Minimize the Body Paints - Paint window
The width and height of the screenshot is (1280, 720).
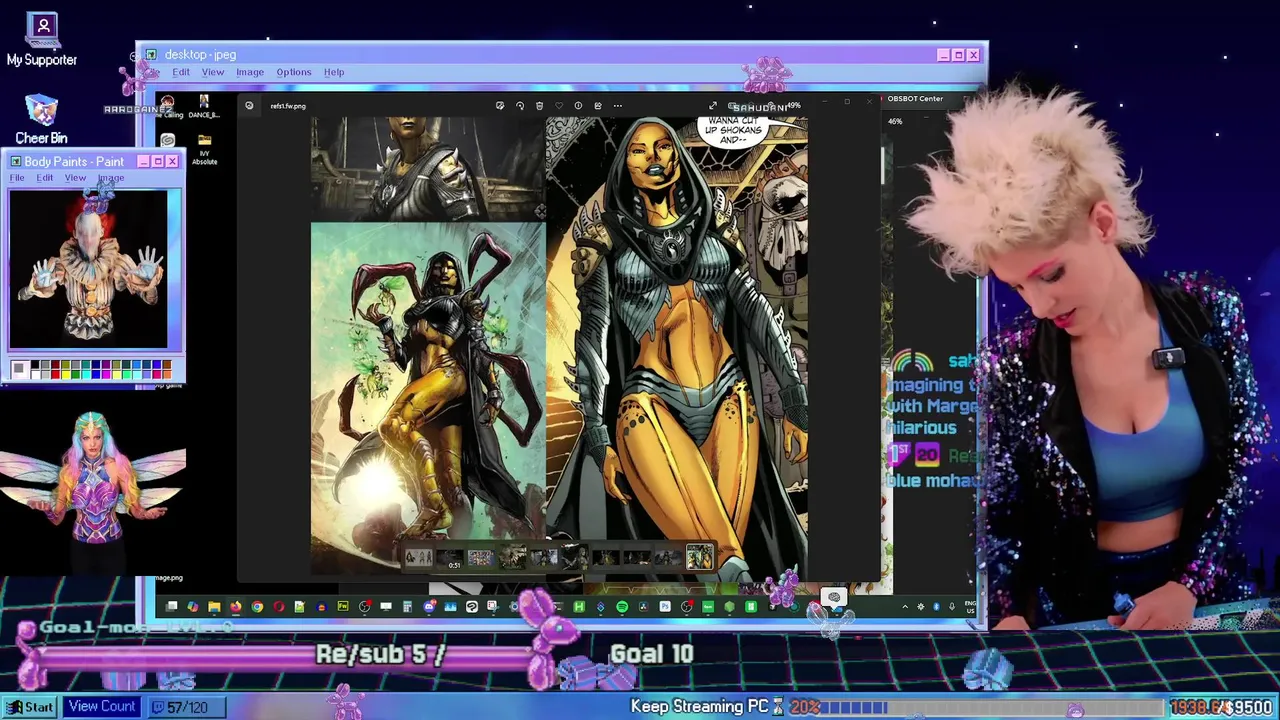pos(143,161)
